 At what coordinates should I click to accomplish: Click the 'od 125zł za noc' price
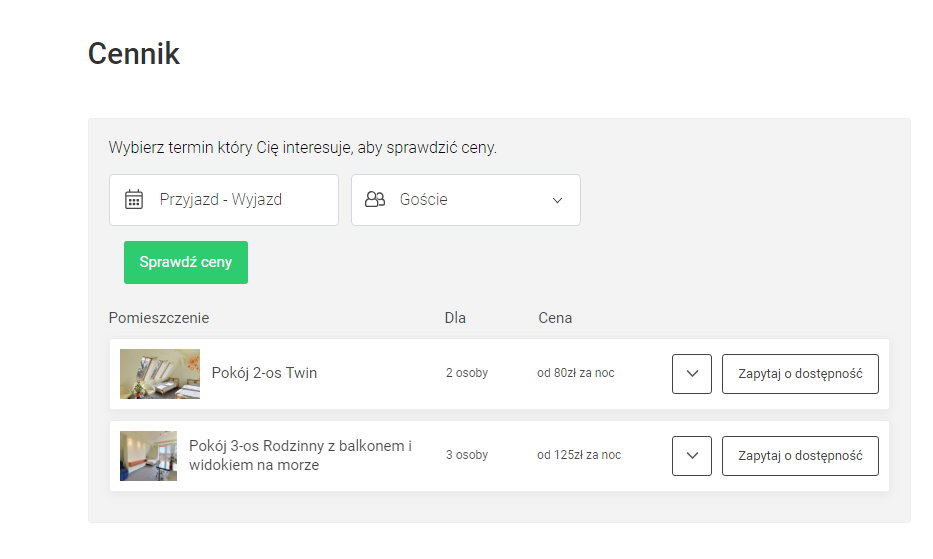point(579,455)
